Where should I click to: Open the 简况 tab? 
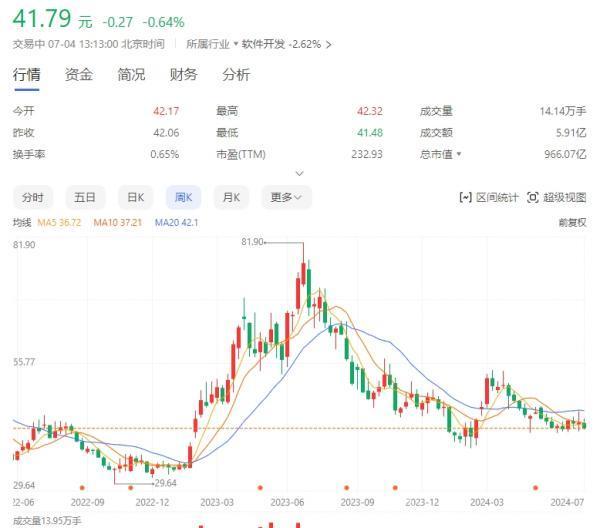tap(131, 75)
